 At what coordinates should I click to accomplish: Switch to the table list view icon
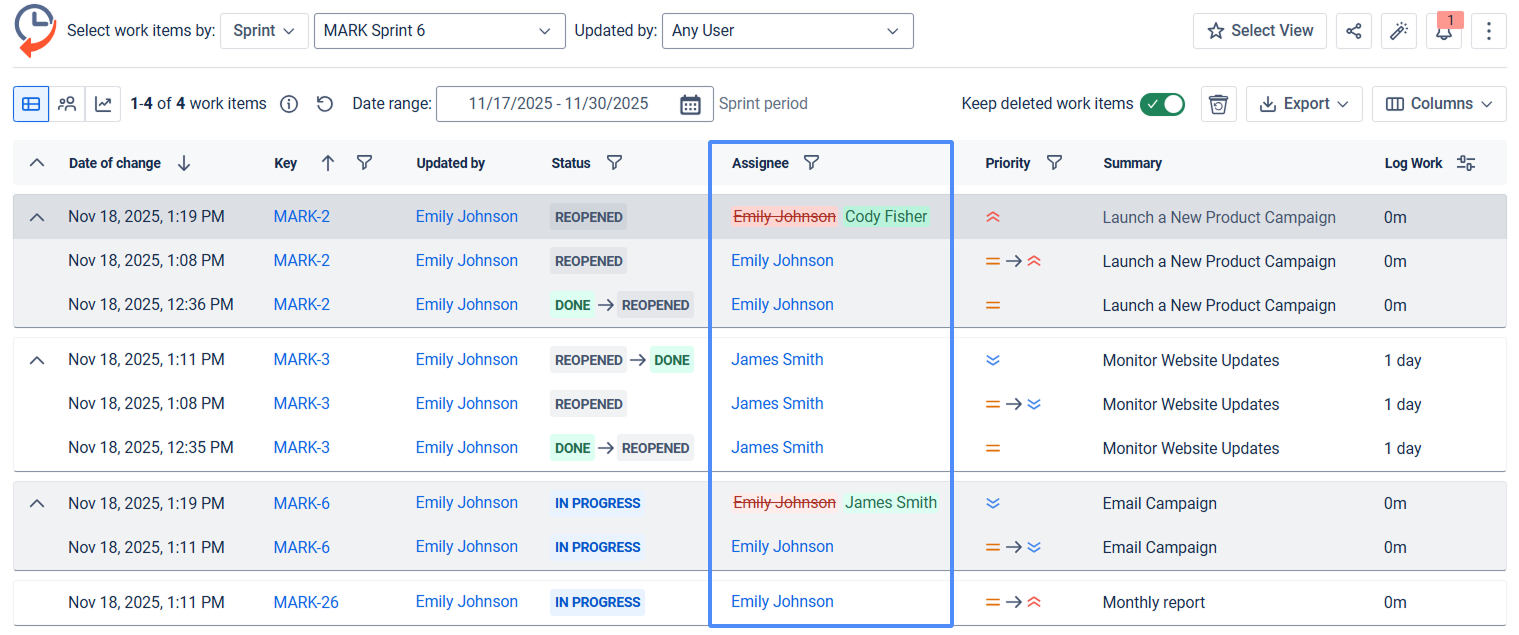(31, 103)
